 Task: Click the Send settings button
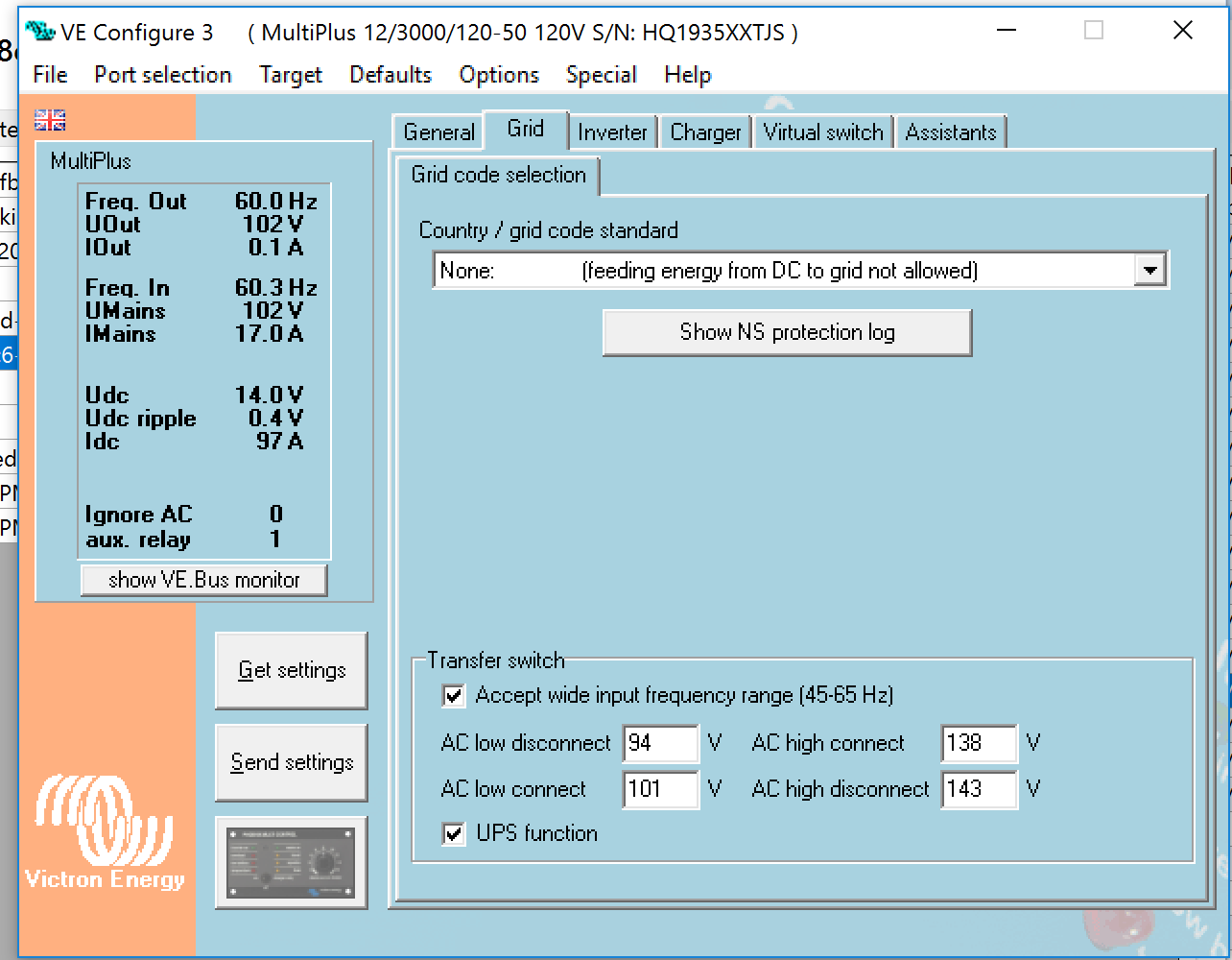292,762
